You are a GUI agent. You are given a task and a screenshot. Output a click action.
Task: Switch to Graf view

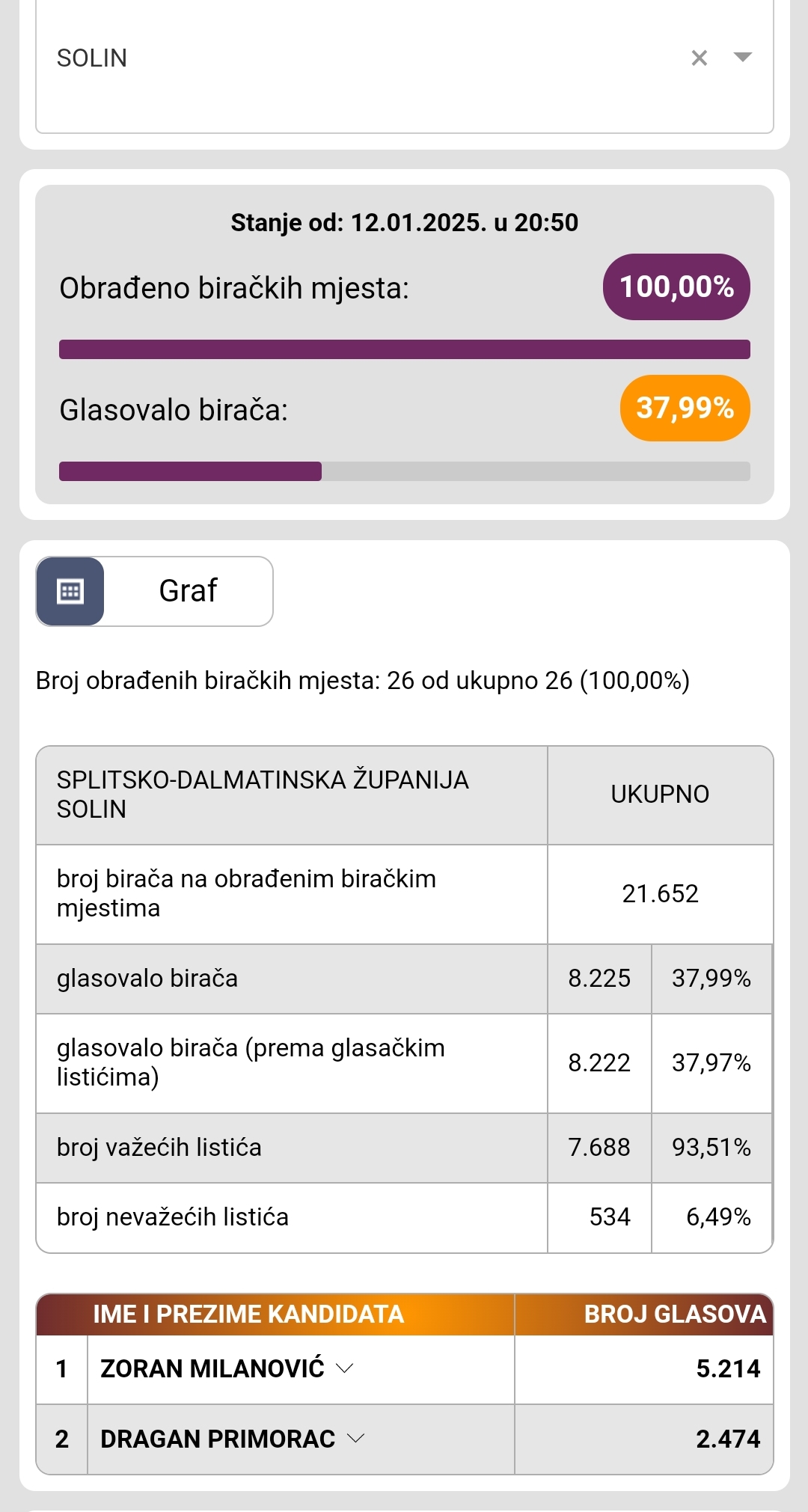(188, 591)
